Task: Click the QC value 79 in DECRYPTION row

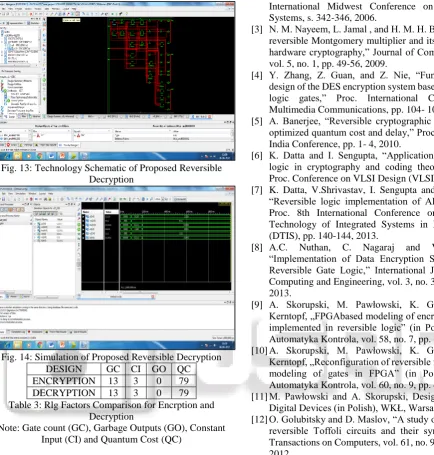Action: [x=184, y=393]
